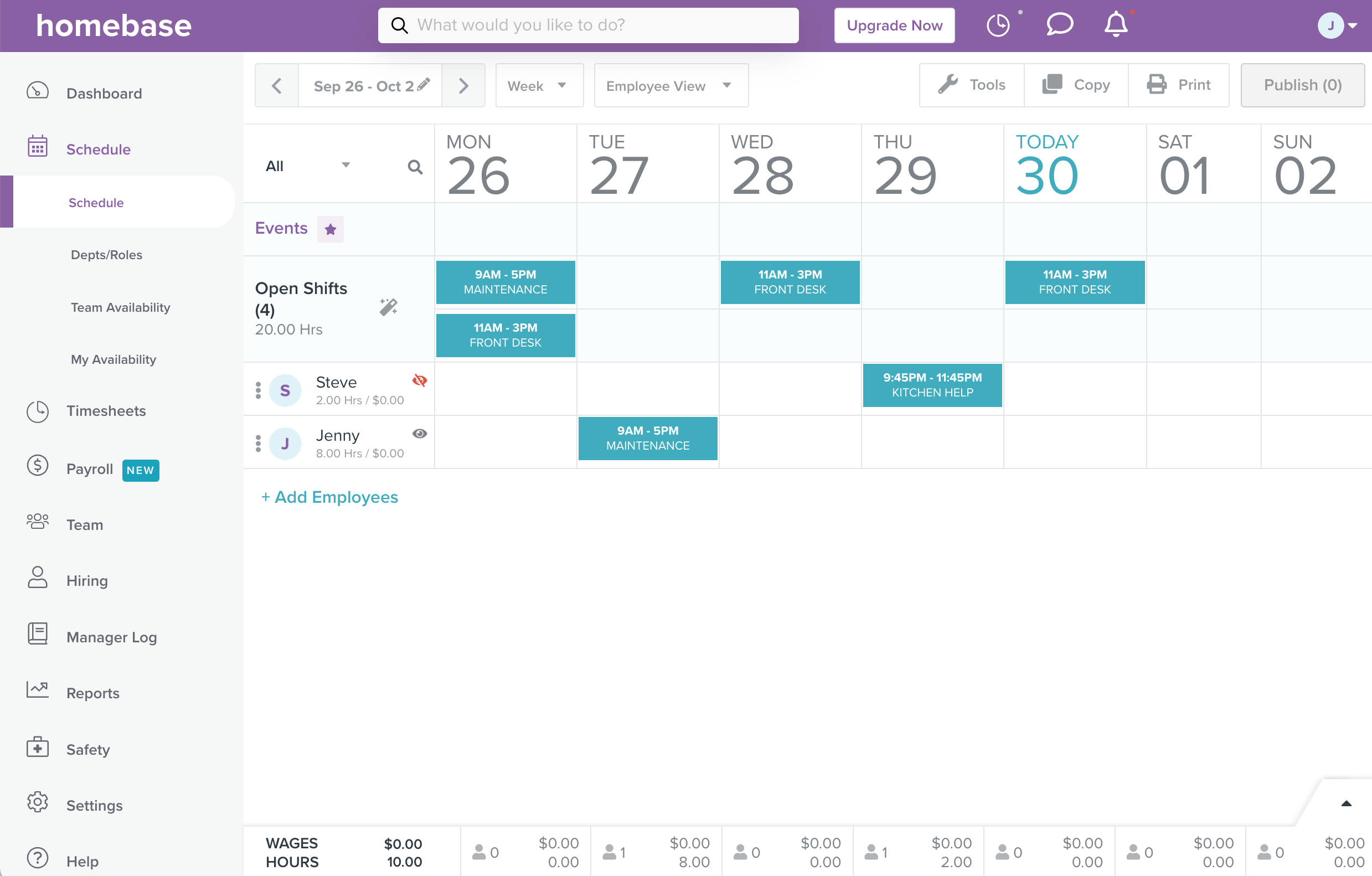
Task: Open the time clock icon in the header
Action: pyautogui.click(x=998, y=25)
